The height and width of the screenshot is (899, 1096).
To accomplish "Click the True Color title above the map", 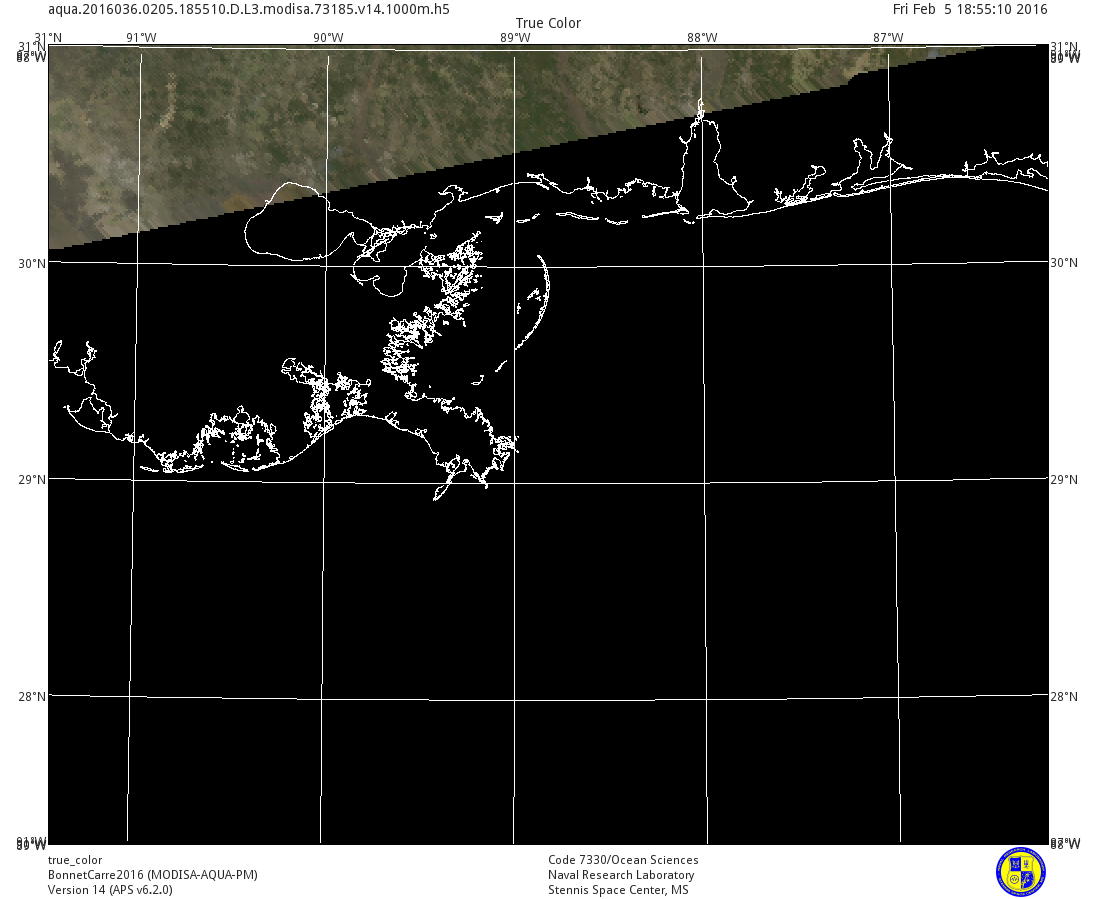I will 548,23.
